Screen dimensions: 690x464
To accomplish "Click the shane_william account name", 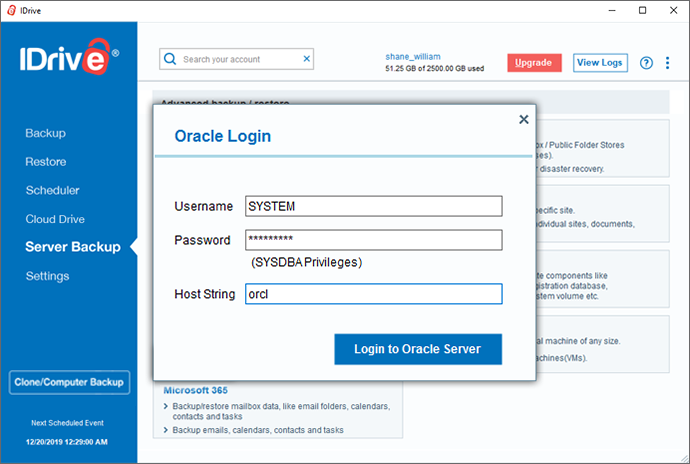I will [x=413, y=57].
